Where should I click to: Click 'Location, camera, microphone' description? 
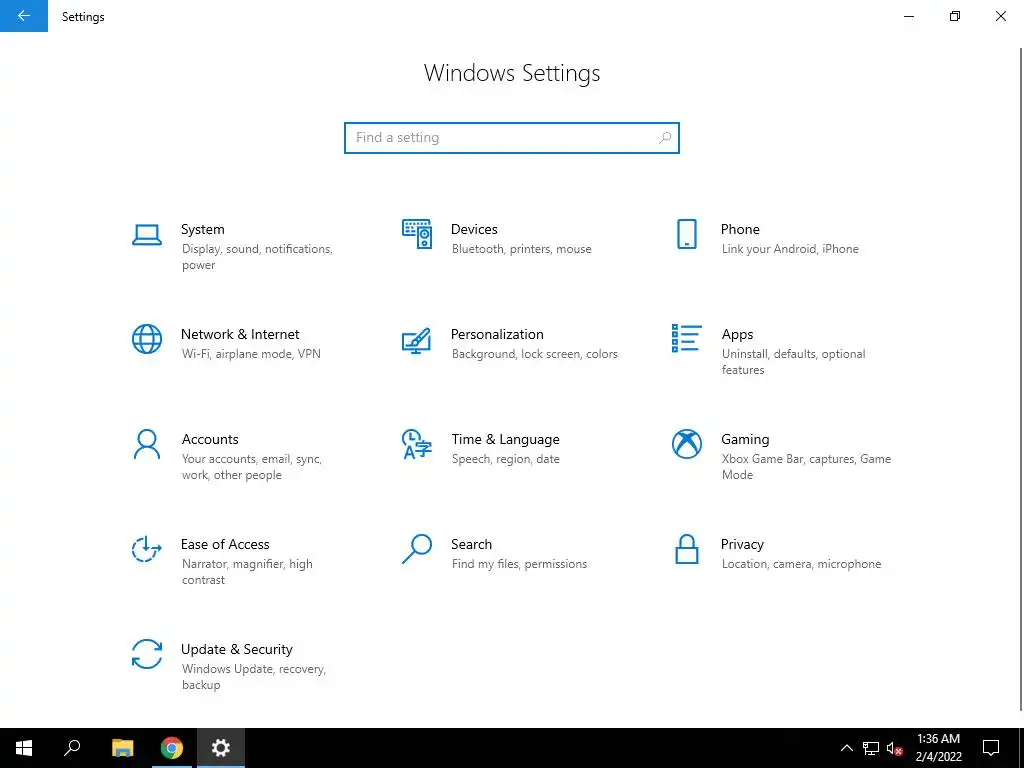click(x=801, y=564)
